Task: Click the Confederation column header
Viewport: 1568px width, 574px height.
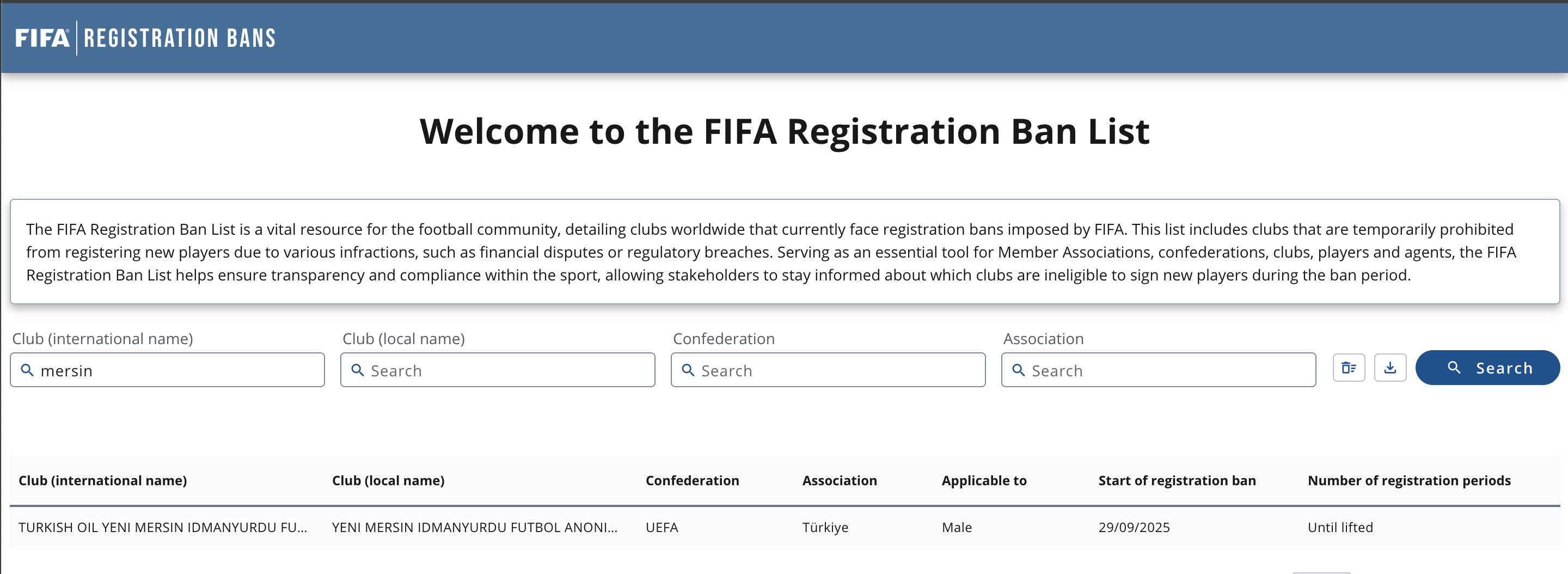Action: point(692,481)
